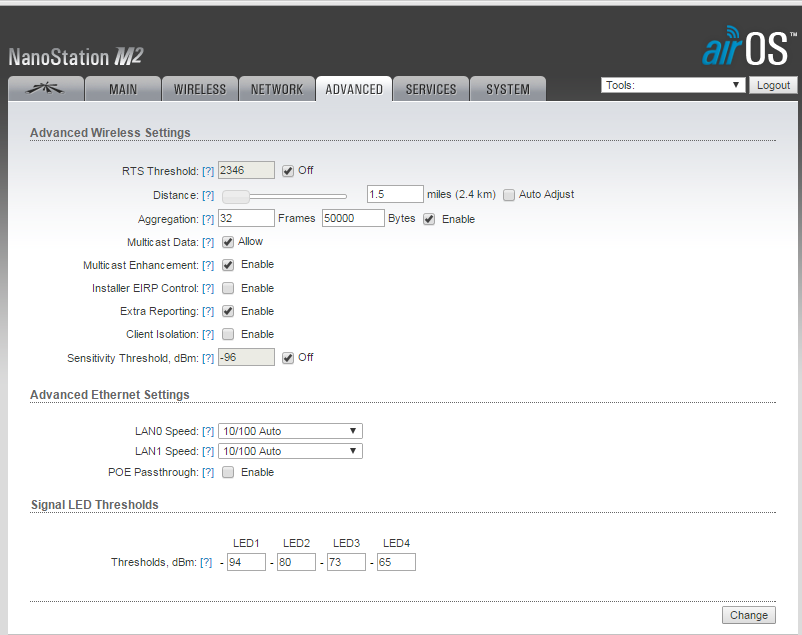The width and height of the screenshot is (802, 635).
Task: Toggle Extra Reporting Enable checkbox
Action: coord(228,311)
